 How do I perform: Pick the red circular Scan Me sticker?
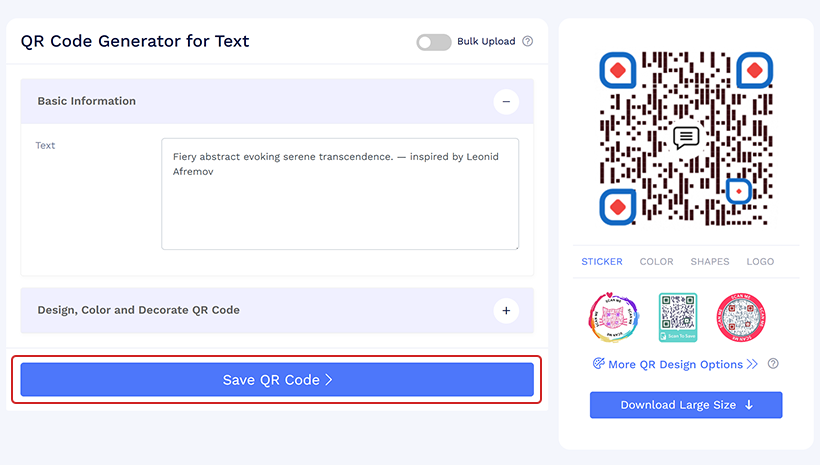click(741, 318)
